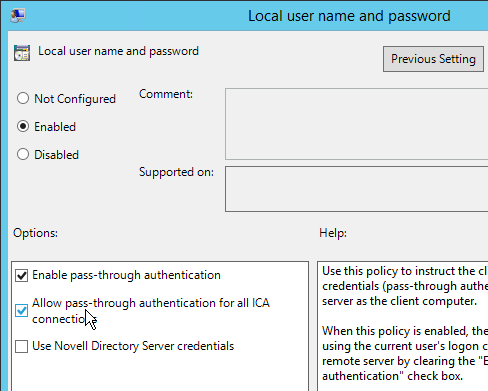
Task: Click the Supported on: label
Action: pyautogui.click(x=176, y=172)
